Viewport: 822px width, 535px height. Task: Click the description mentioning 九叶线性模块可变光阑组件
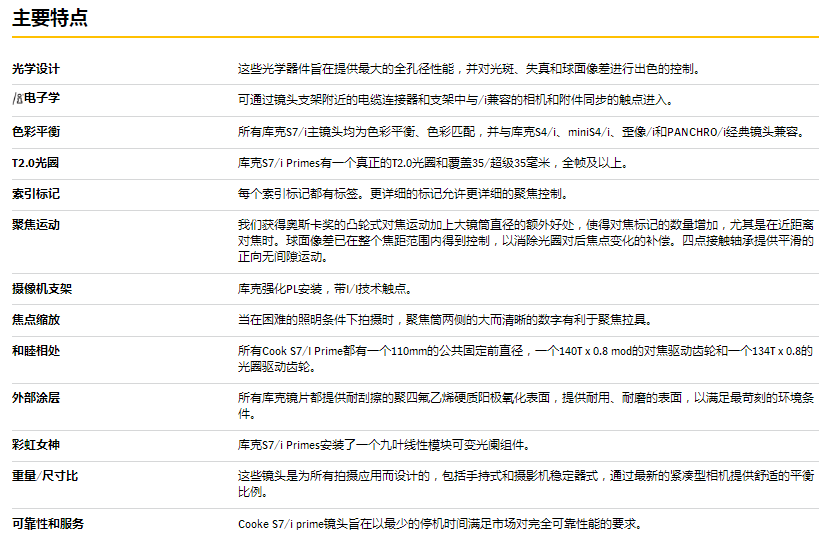point(397,444)
